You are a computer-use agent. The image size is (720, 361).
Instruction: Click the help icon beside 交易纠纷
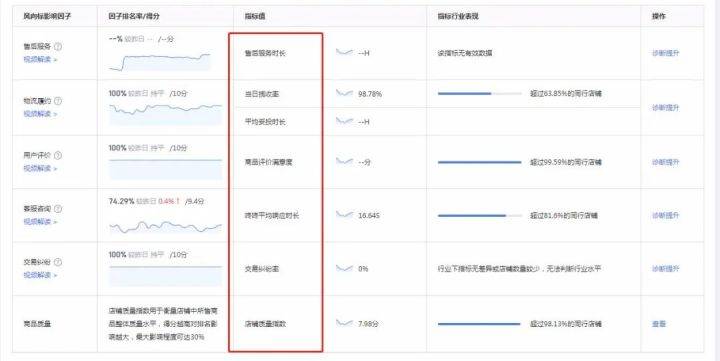point(58,262)
